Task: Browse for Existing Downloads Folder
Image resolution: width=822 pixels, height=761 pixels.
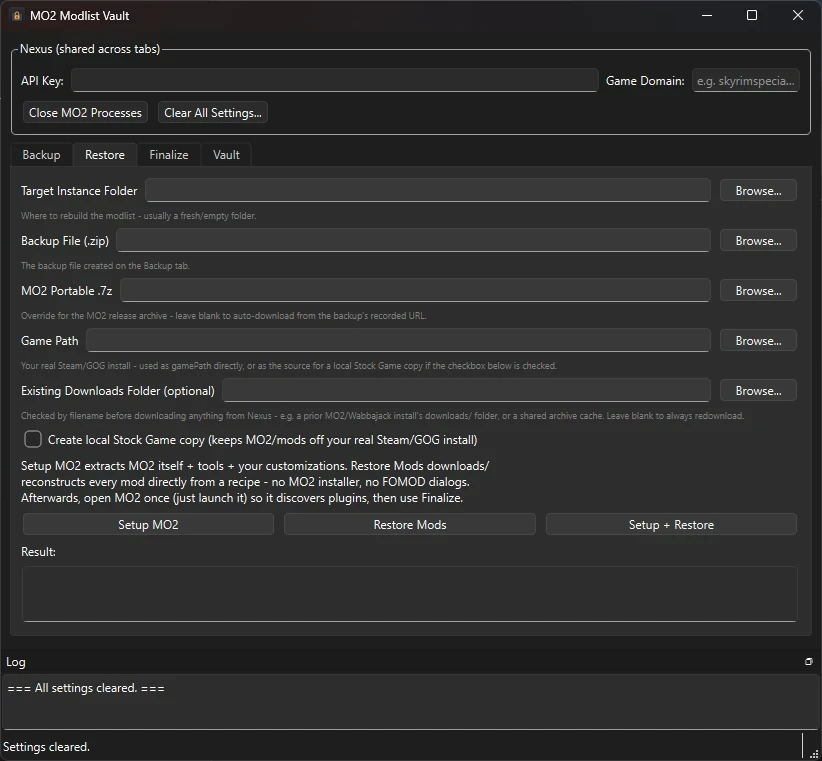Action: point(758,390)
